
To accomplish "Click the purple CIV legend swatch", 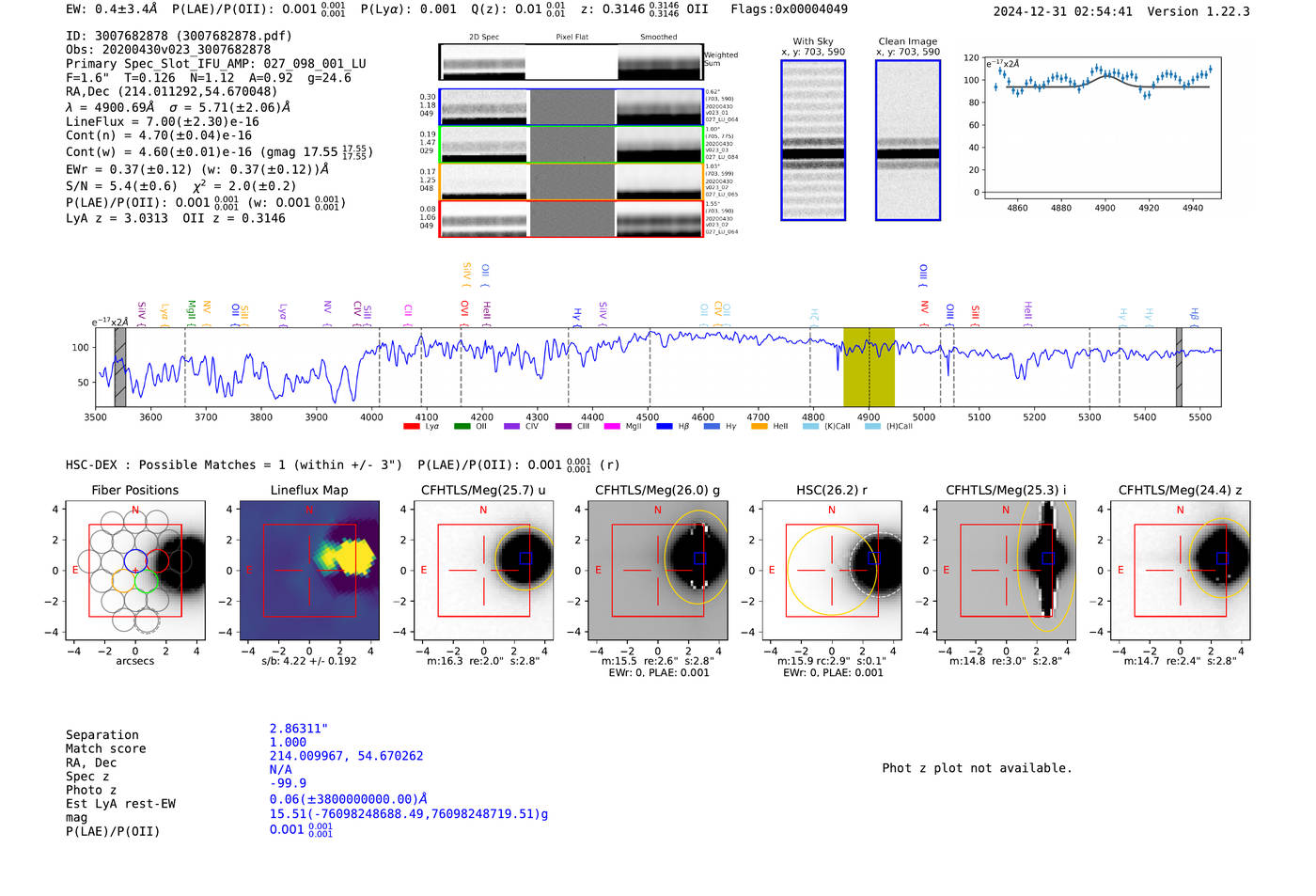I will coord(511,426).
